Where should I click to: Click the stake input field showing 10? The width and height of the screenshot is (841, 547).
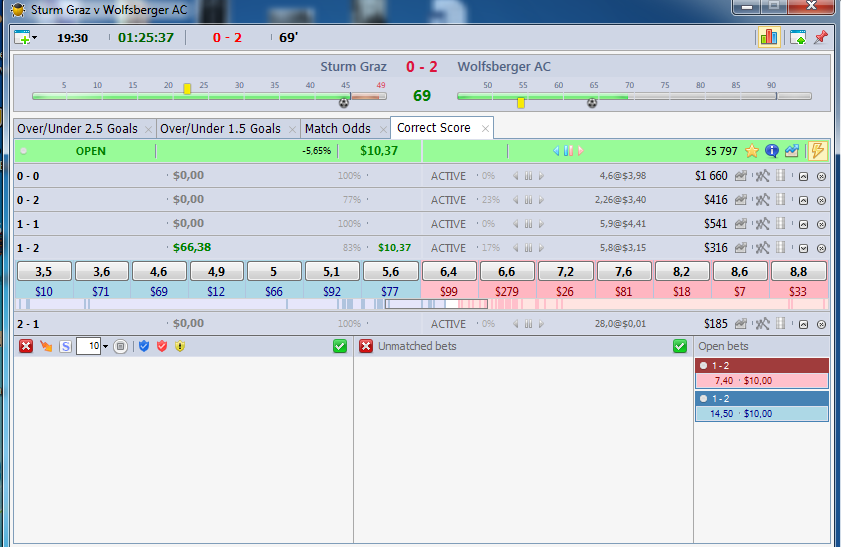(88, 346)
